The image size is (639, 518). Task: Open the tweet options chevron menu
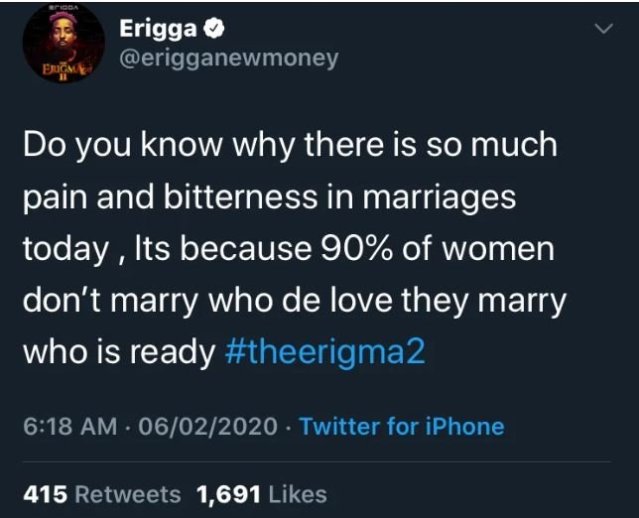[x=601, y=32]
